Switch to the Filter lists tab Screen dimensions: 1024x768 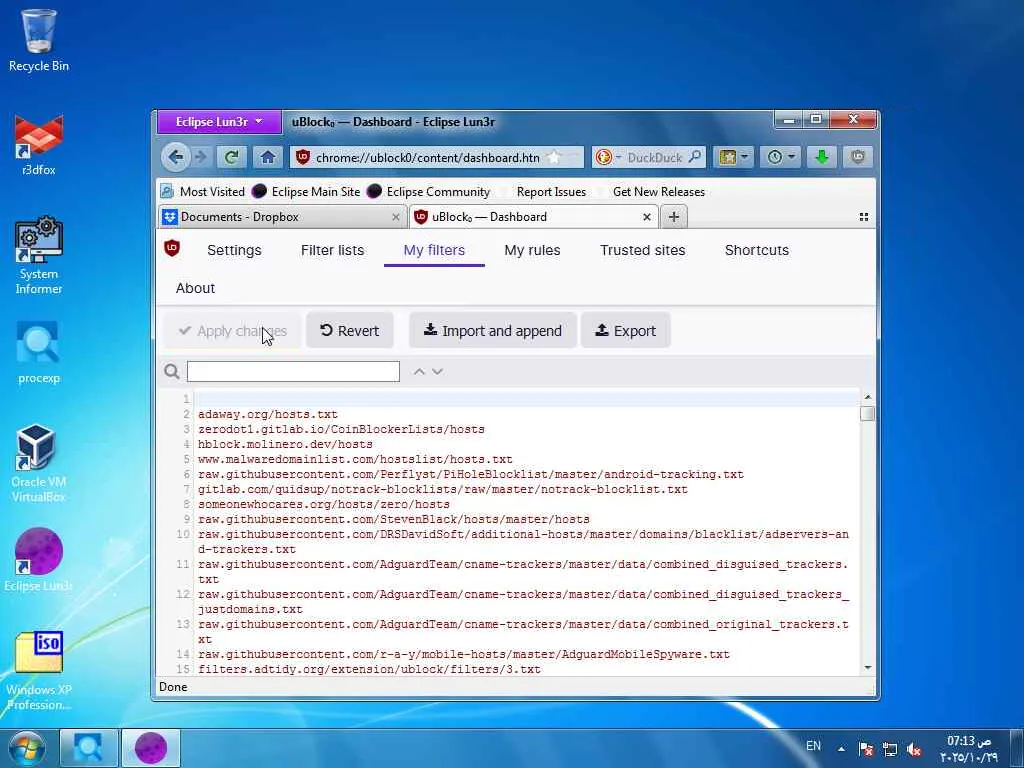pyautogui.click(x=332, y=250)
